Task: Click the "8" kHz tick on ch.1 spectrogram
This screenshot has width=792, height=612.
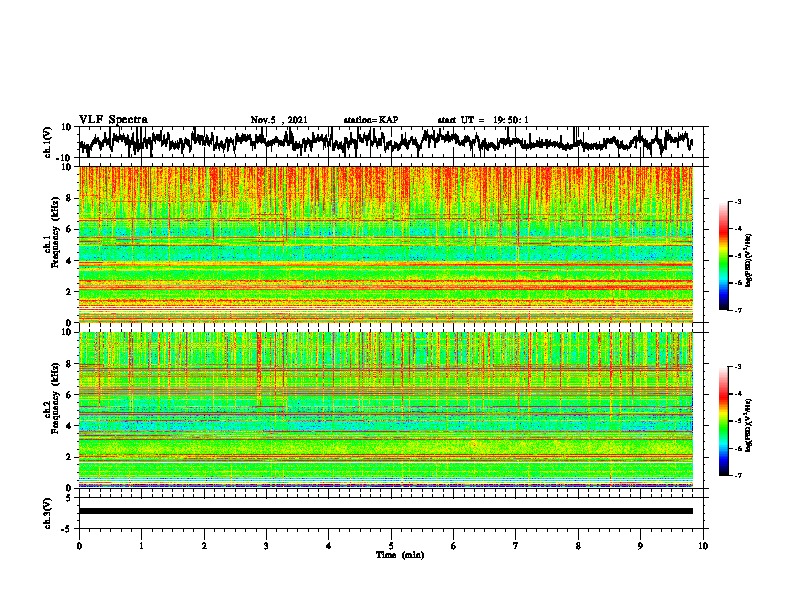Action: click(69, 198)
